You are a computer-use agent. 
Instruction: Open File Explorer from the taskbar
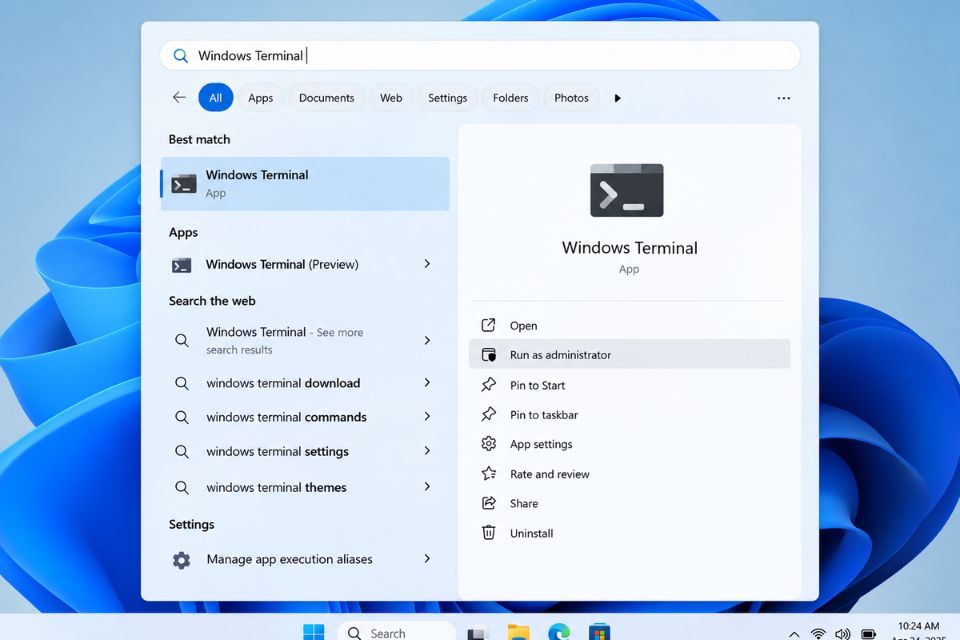(x=518, y=632)
